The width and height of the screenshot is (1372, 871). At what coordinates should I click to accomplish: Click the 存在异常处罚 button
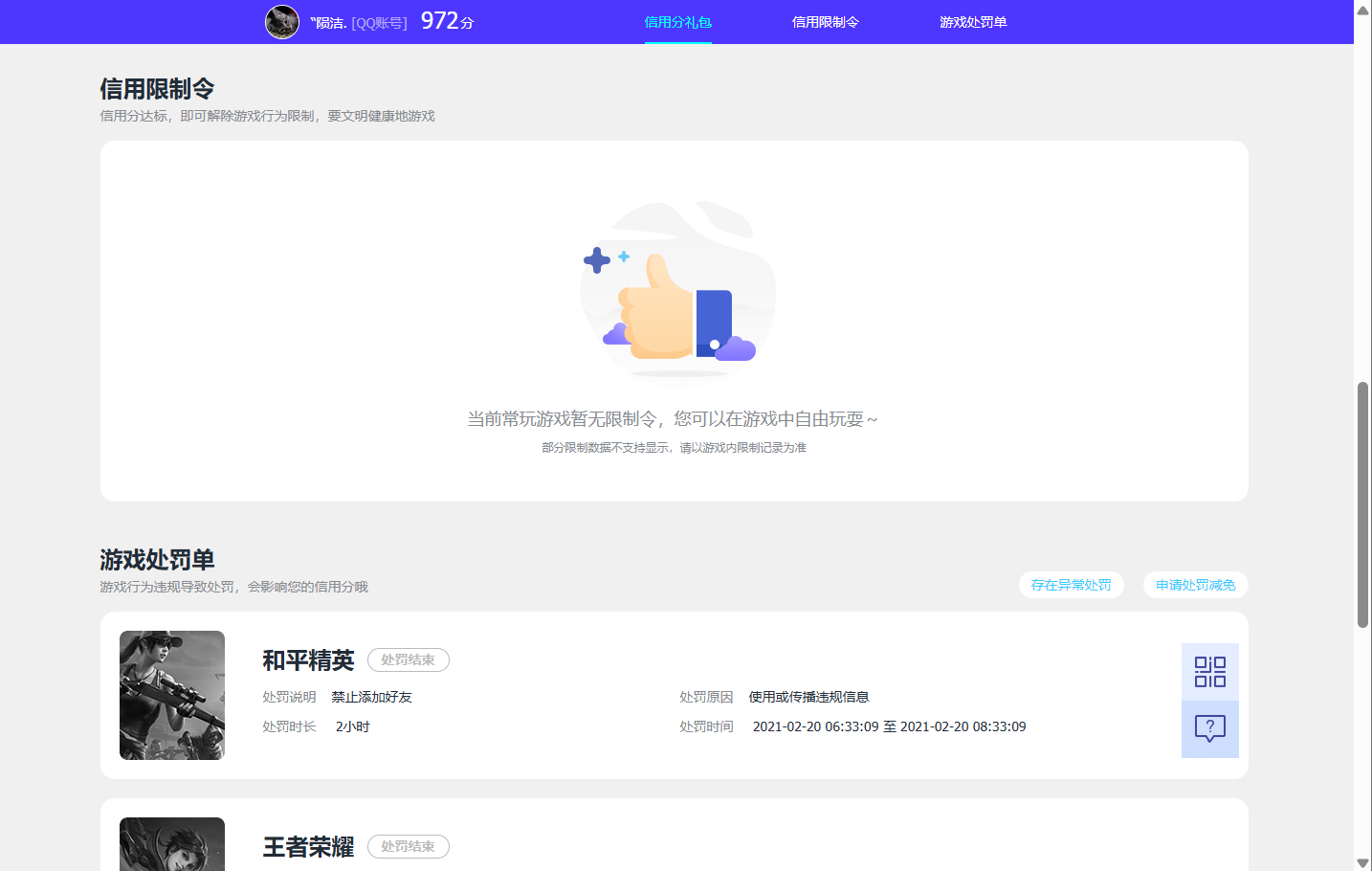pos(1072,585)
